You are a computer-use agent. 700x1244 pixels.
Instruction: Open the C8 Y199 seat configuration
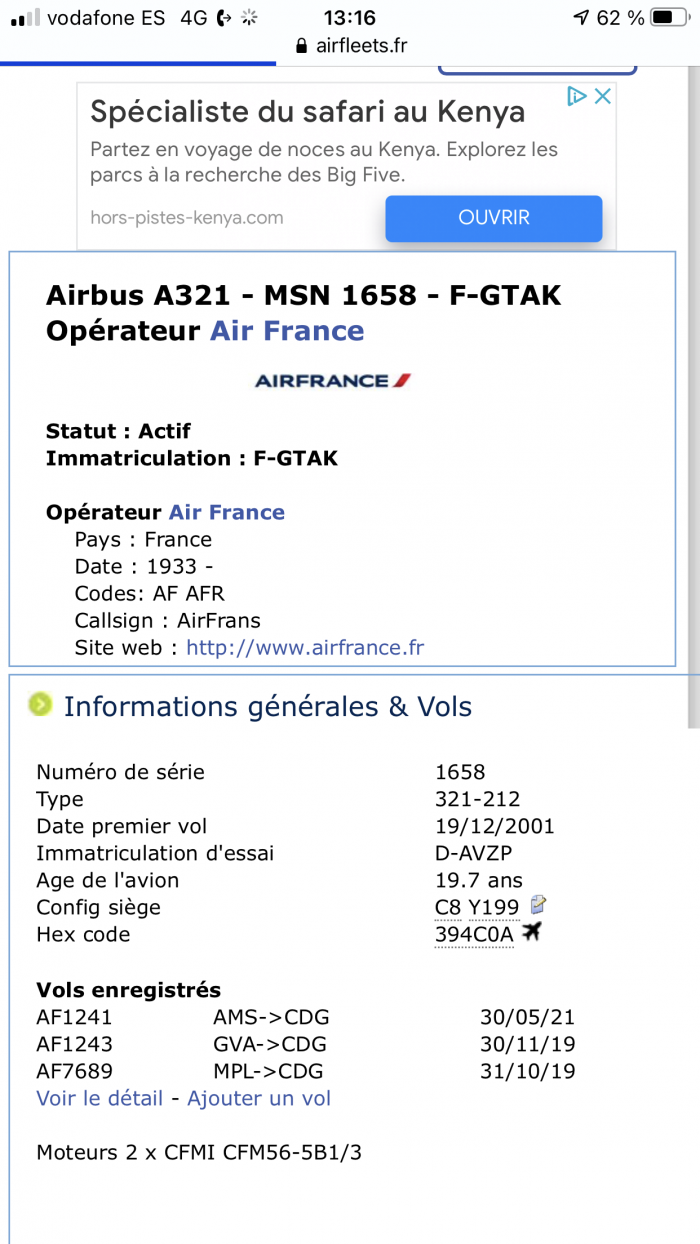point(477,908)
